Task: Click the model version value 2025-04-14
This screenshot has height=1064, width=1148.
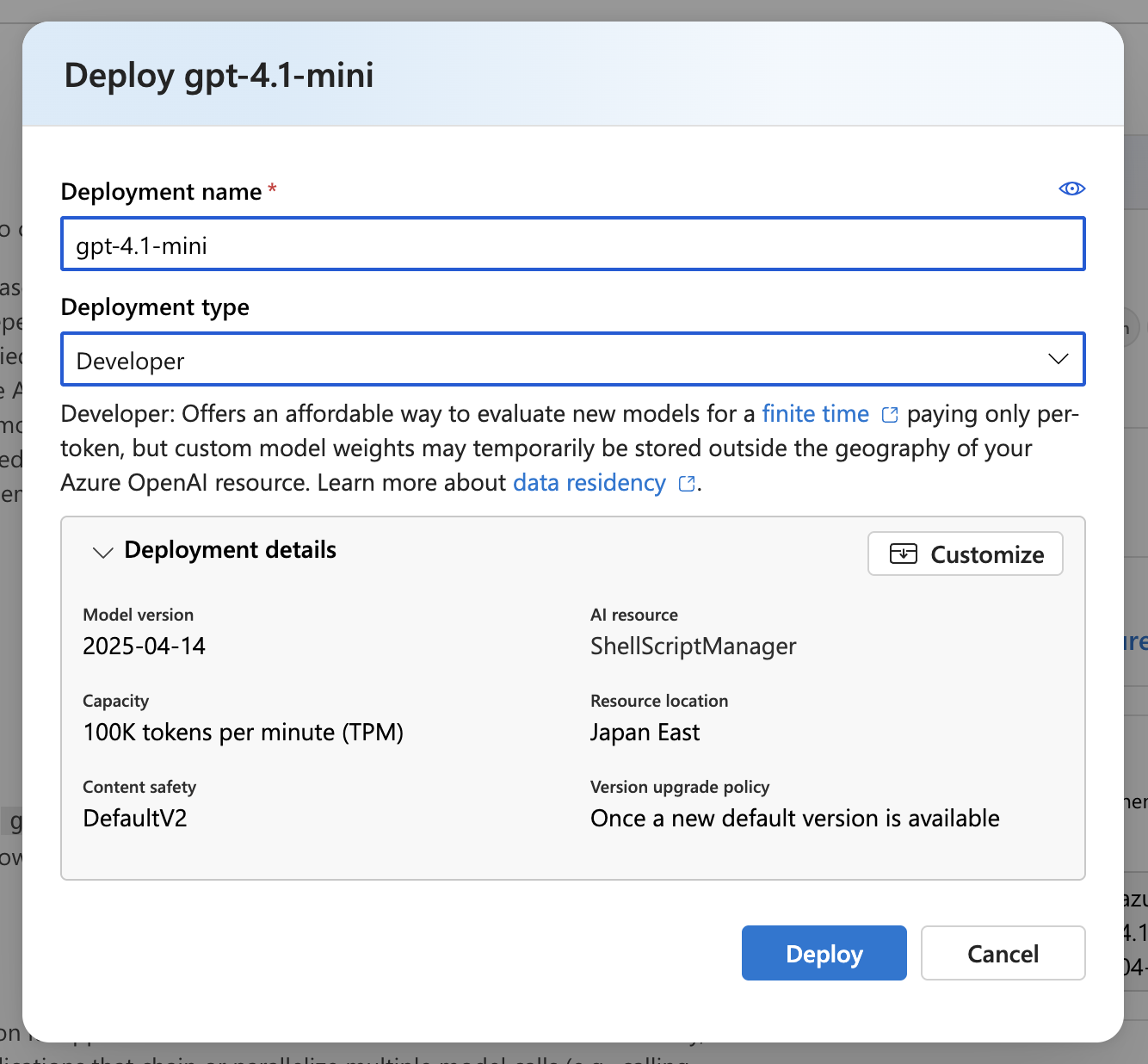Action: [144, 646]
